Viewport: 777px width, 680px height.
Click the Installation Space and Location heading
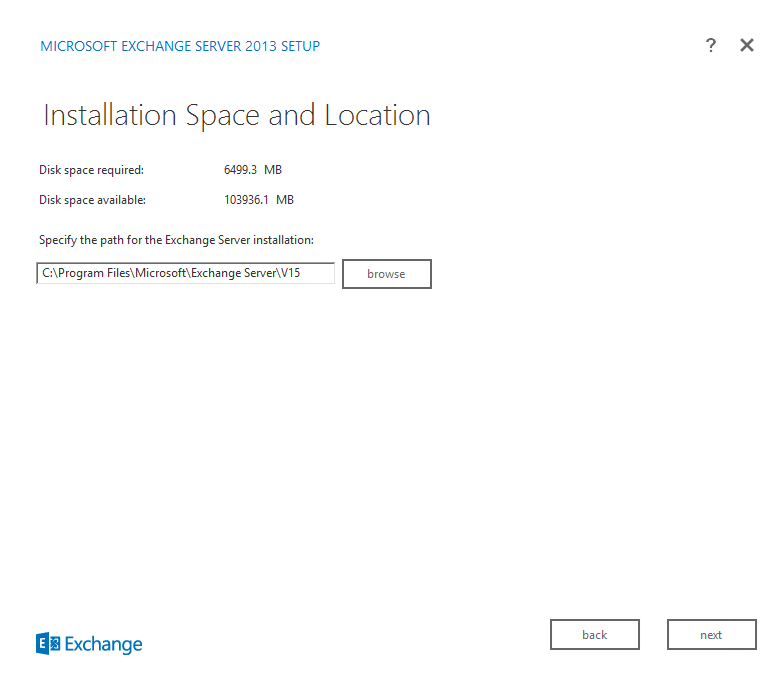[237, 115]
